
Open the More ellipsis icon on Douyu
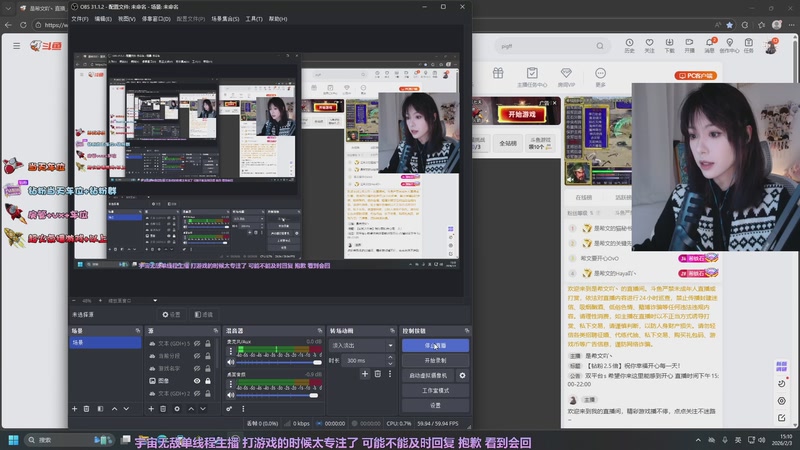tap(601, 77)
